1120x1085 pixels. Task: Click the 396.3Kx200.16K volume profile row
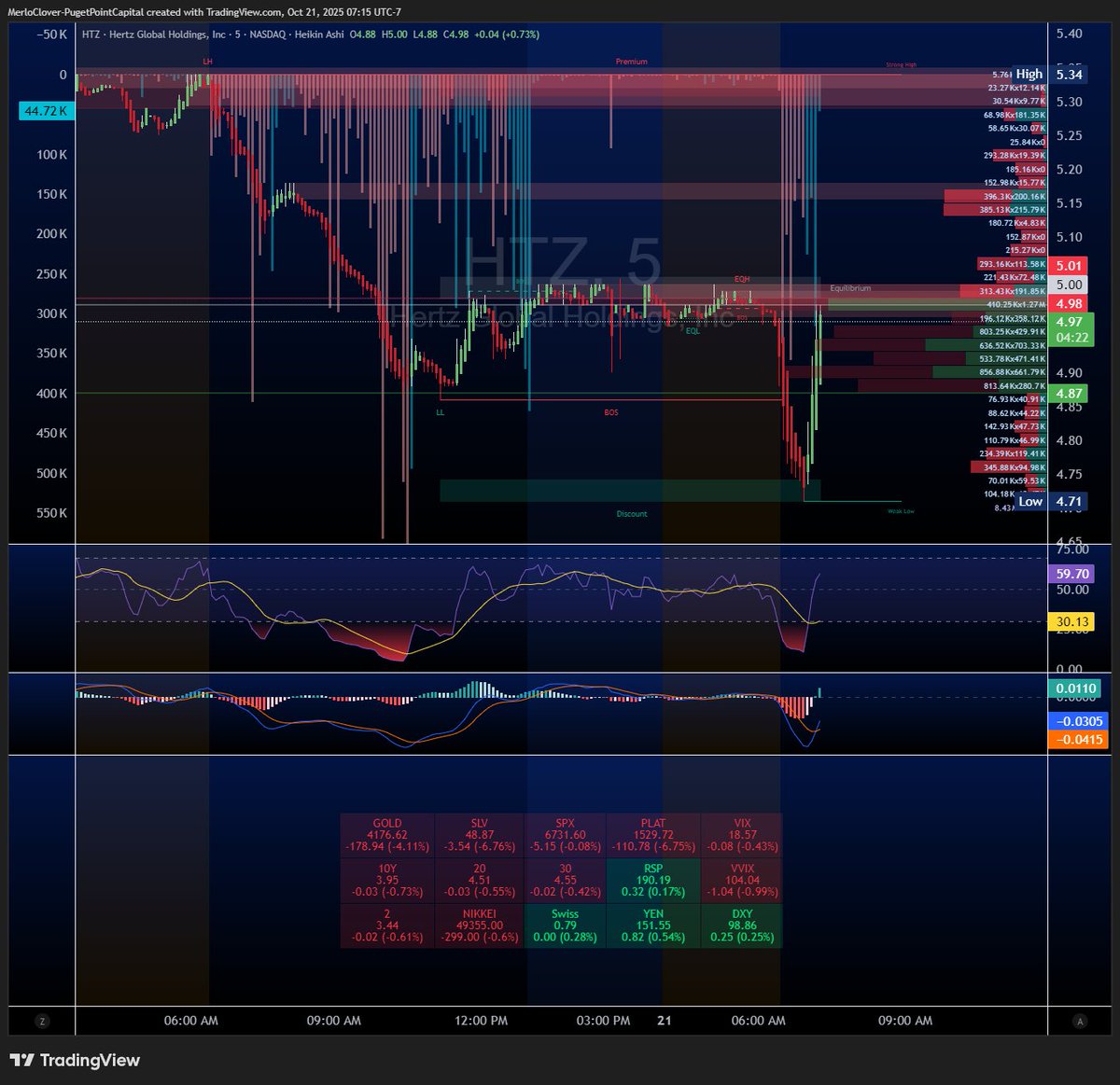click(996, 197)
